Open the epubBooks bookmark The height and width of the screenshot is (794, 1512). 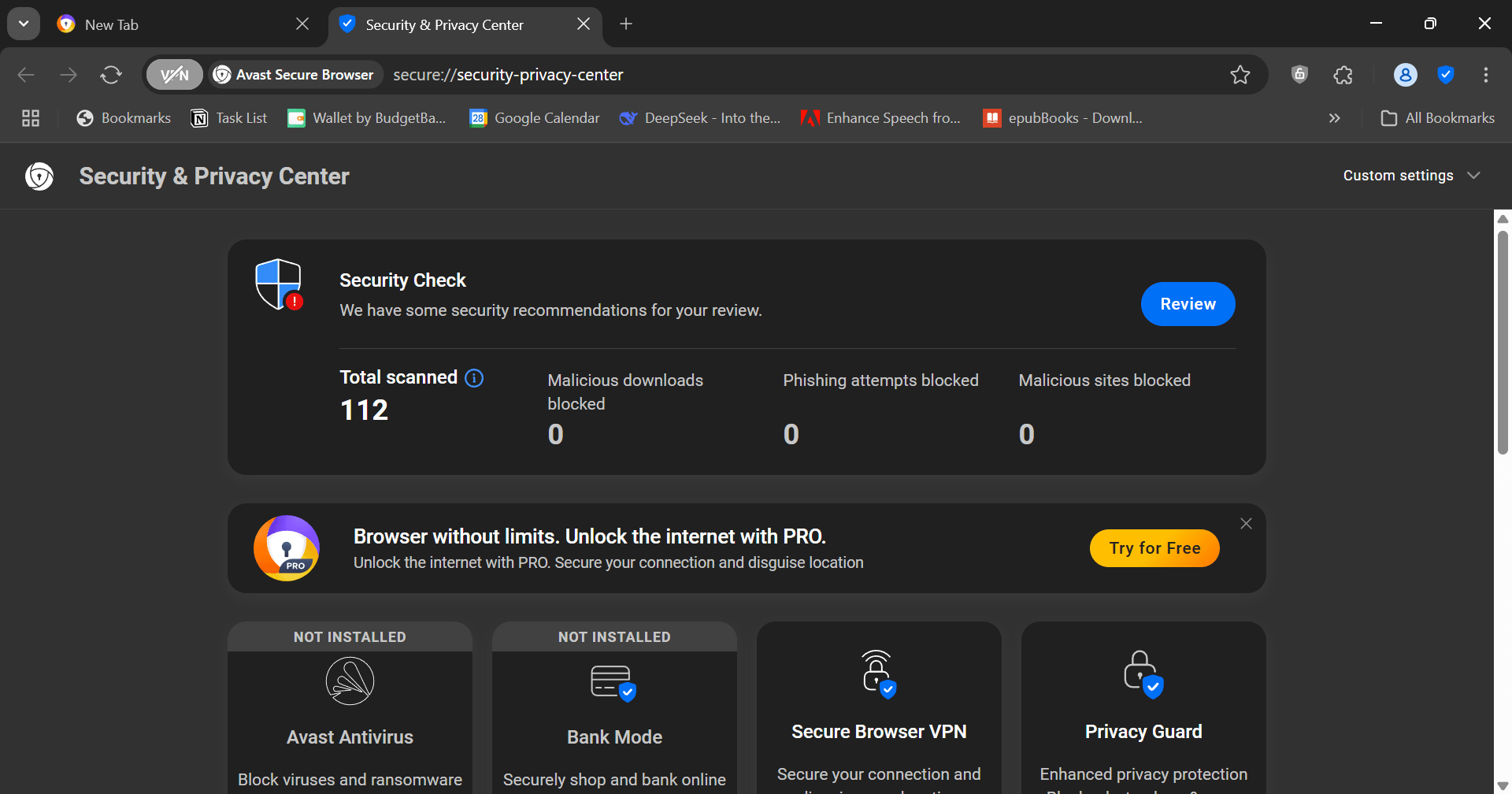(x=1063, y=118)
